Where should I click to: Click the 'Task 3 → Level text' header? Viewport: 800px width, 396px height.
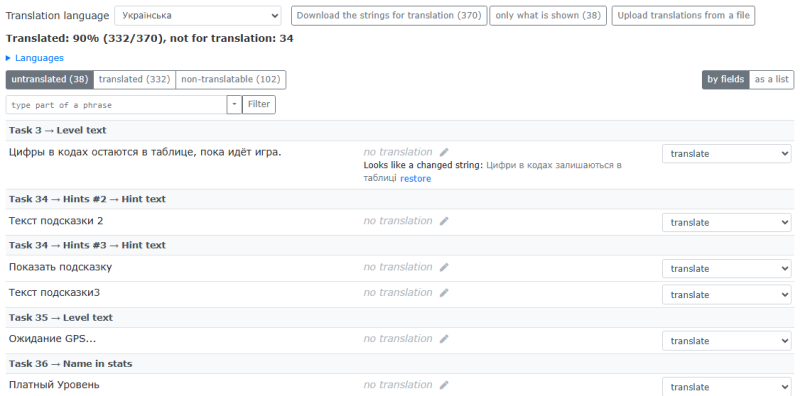click(x=58, y=131)
